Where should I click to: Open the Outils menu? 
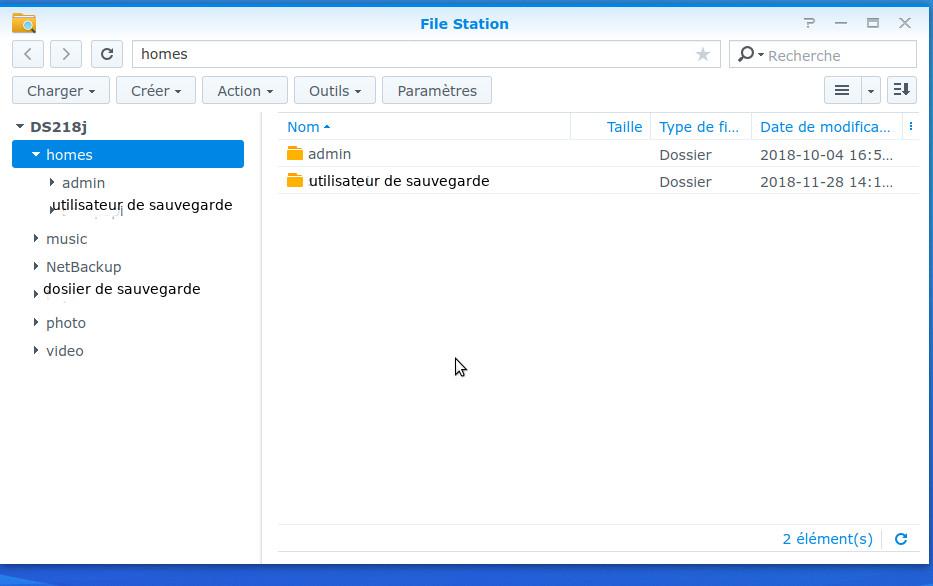[x=335, y=90]
